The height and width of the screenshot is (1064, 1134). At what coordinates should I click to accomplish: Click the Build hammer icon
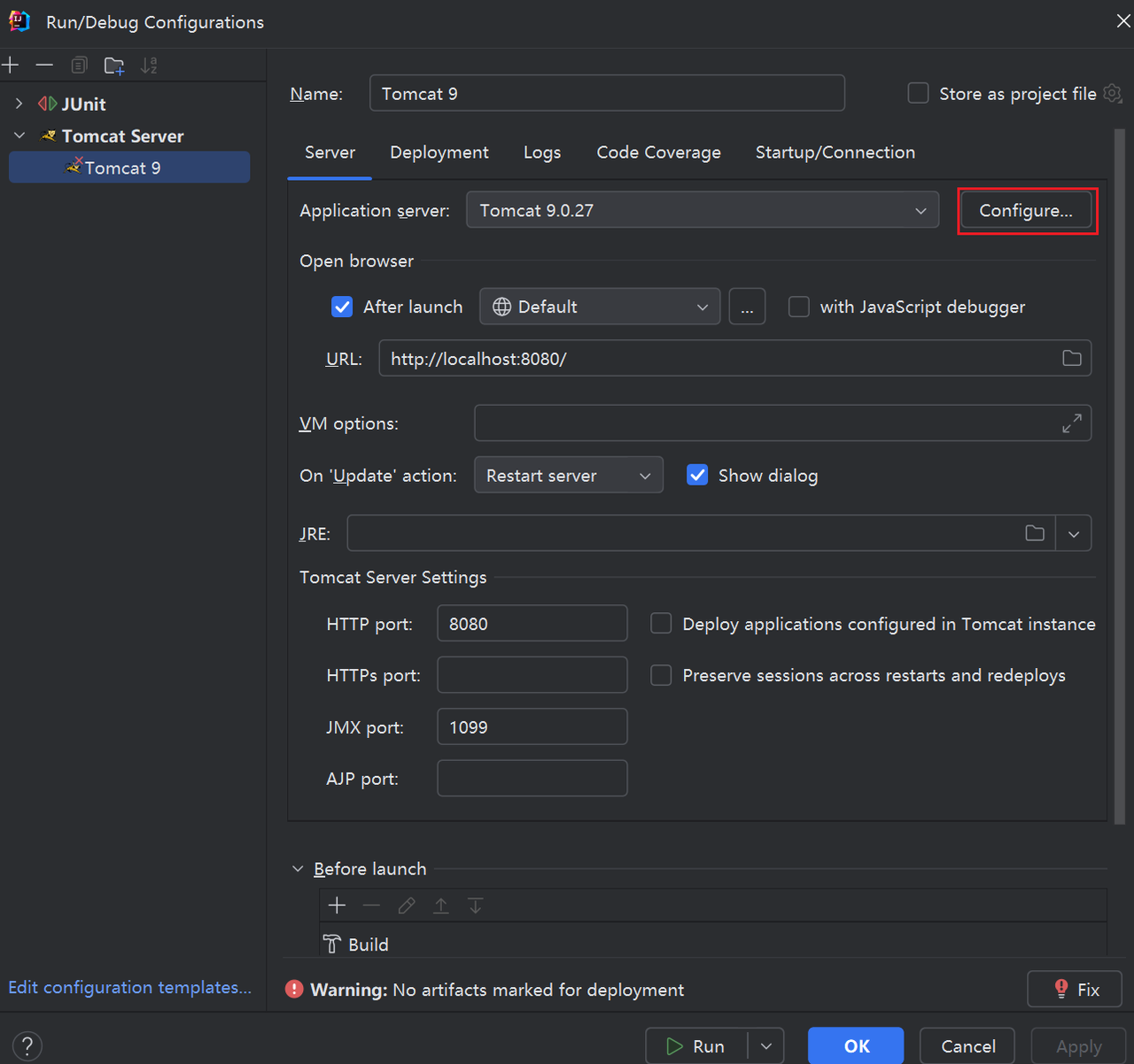pos(331,944)
